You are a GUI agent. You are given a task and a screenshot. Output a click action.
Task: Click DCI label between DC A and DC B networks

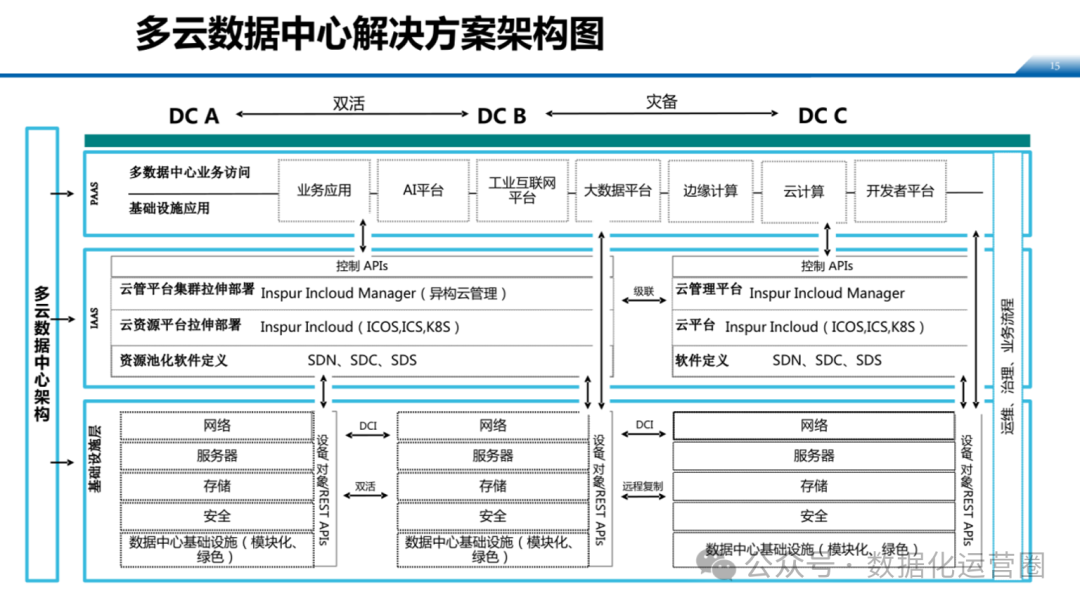(x=368, y=426)
